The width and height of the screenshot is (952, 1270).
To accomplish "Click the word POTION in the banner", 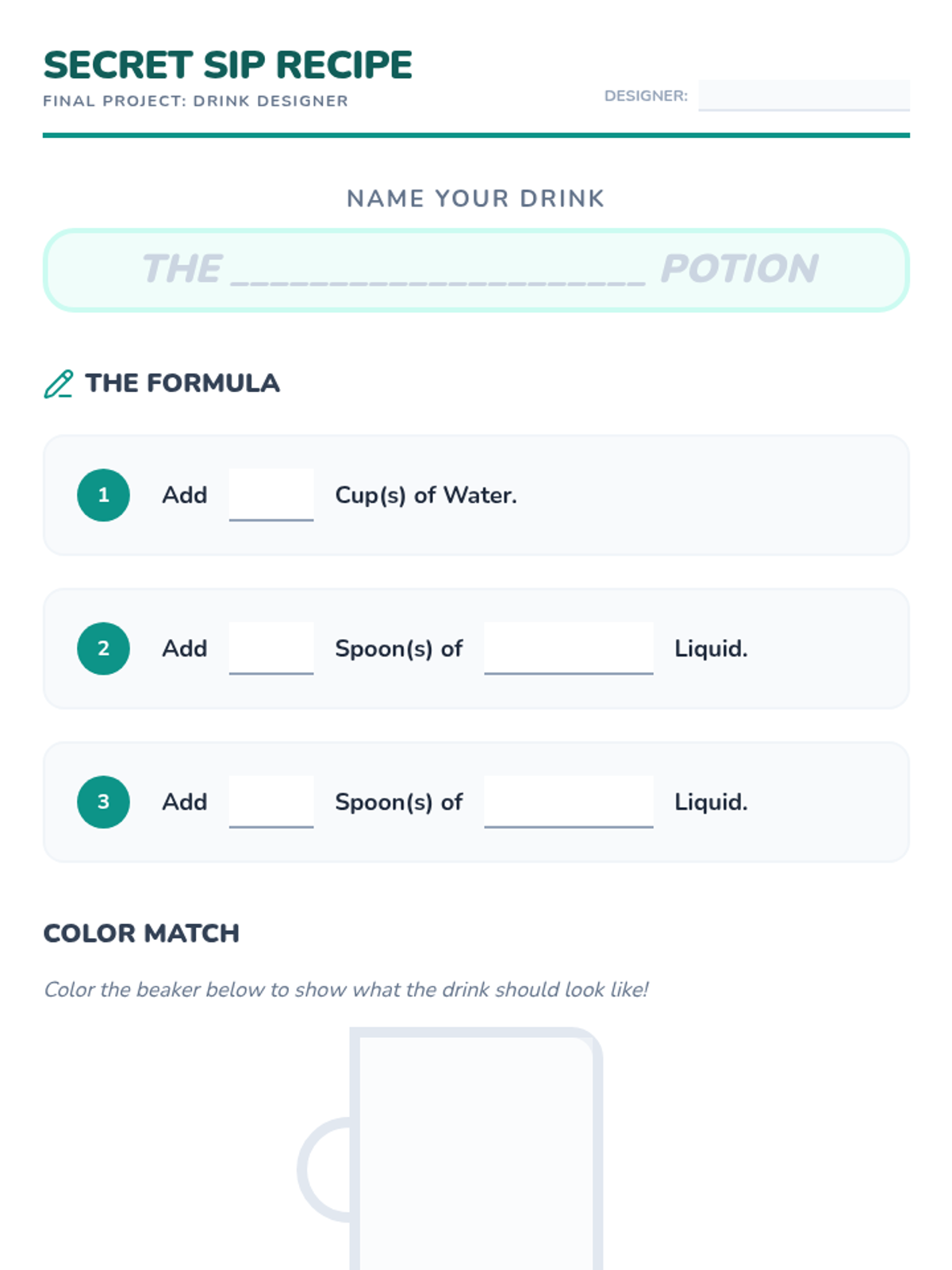I will coord(739,269).
